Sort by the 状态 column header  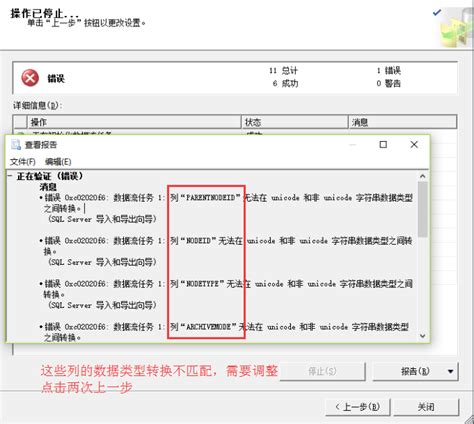[x=294, y=122]
